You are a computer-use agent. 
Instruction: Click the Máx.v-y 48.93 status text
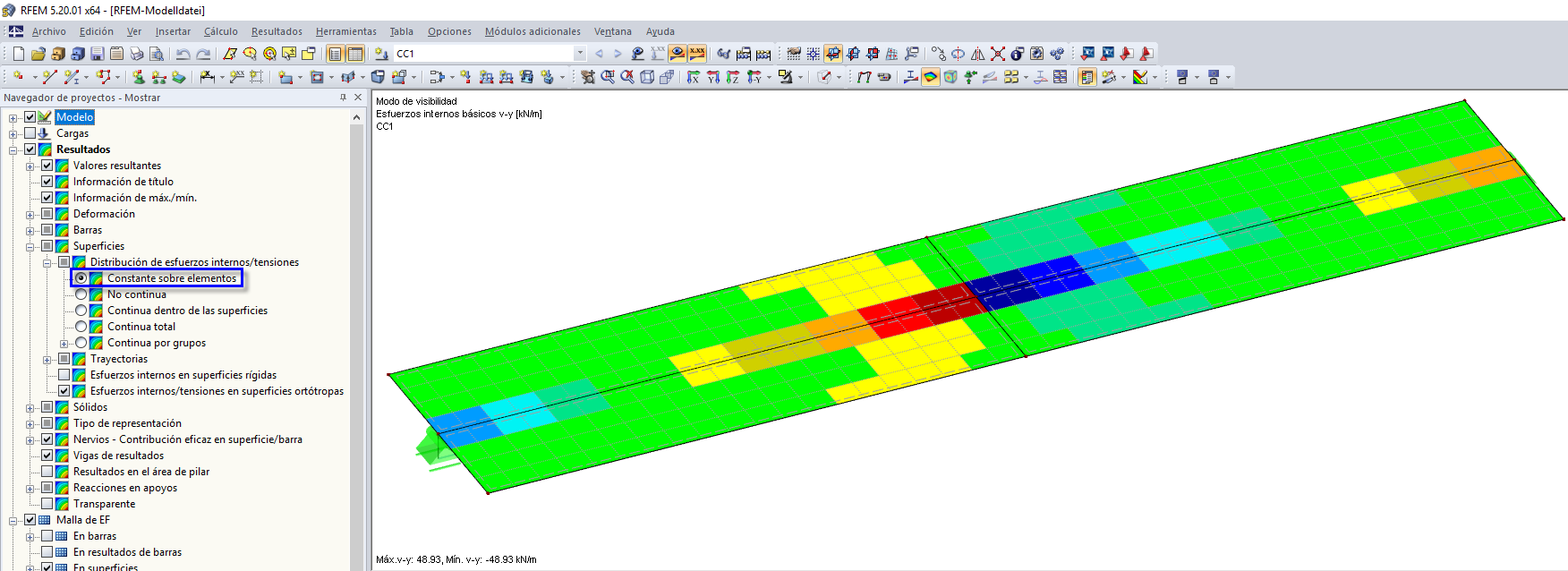456,559
